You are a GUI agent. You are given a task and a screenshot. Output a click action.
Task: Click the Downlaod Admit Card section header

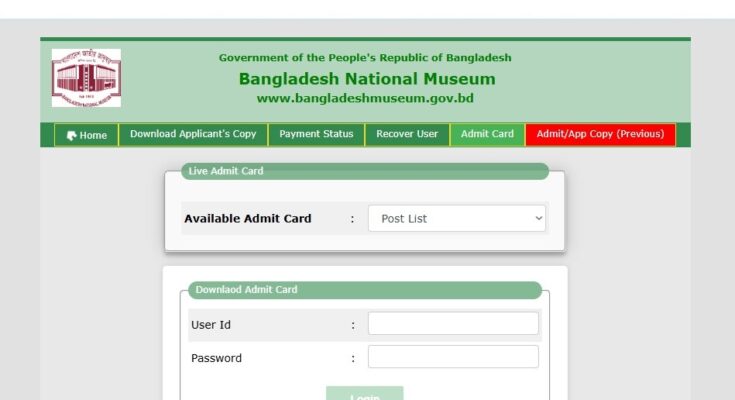[x=246, y=290]
